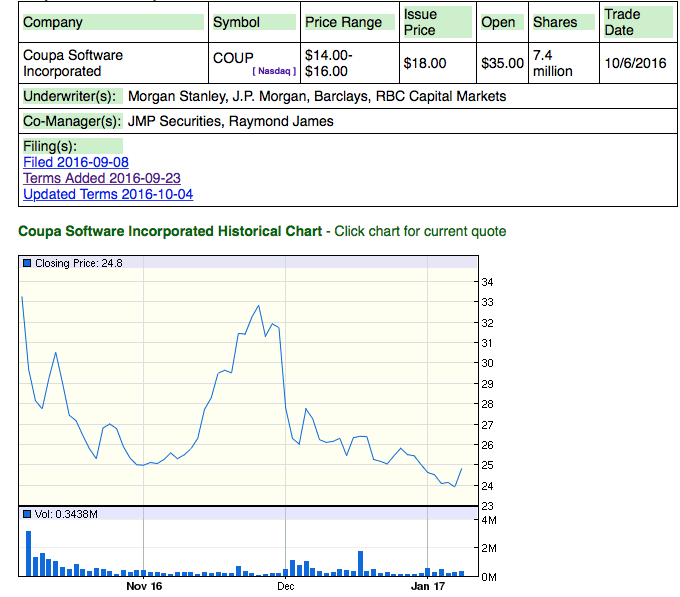The image size is (680, 597).
Task: Click the Underwriter(s) label
Action: click(70, 96)
